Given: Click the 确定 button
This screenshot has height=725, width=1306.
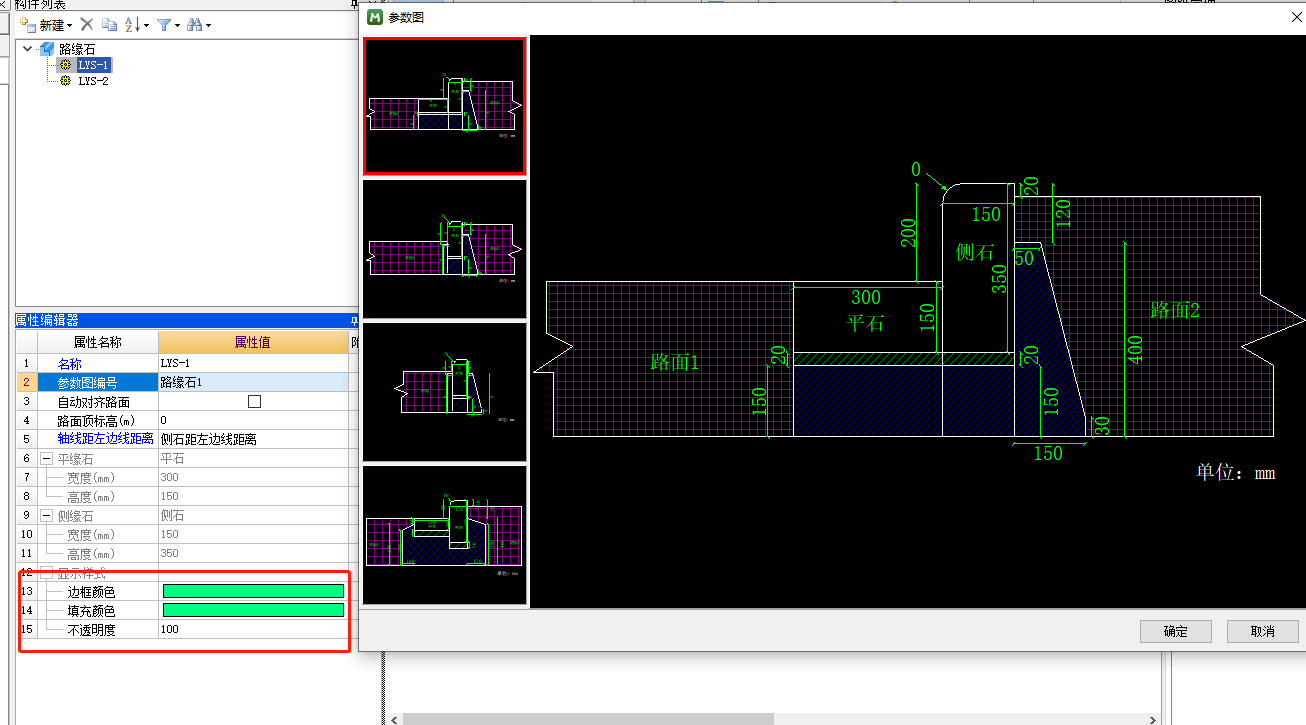Looking at the screenshot, I should click(x=1176, y=631).
